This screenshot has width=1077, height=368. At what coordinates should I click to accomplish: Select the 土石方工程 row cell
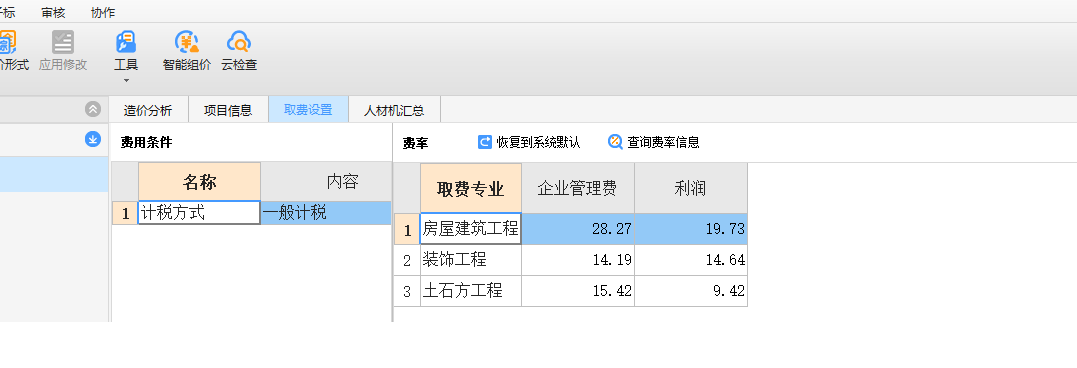point(471,291)
